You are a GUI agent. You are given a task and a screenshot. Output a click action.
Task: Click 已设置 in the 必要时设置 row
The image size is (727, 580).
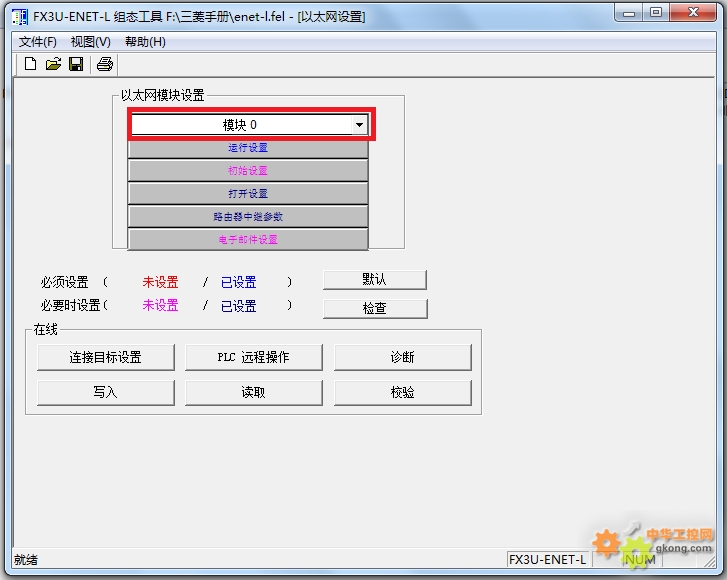pos(239,306)
